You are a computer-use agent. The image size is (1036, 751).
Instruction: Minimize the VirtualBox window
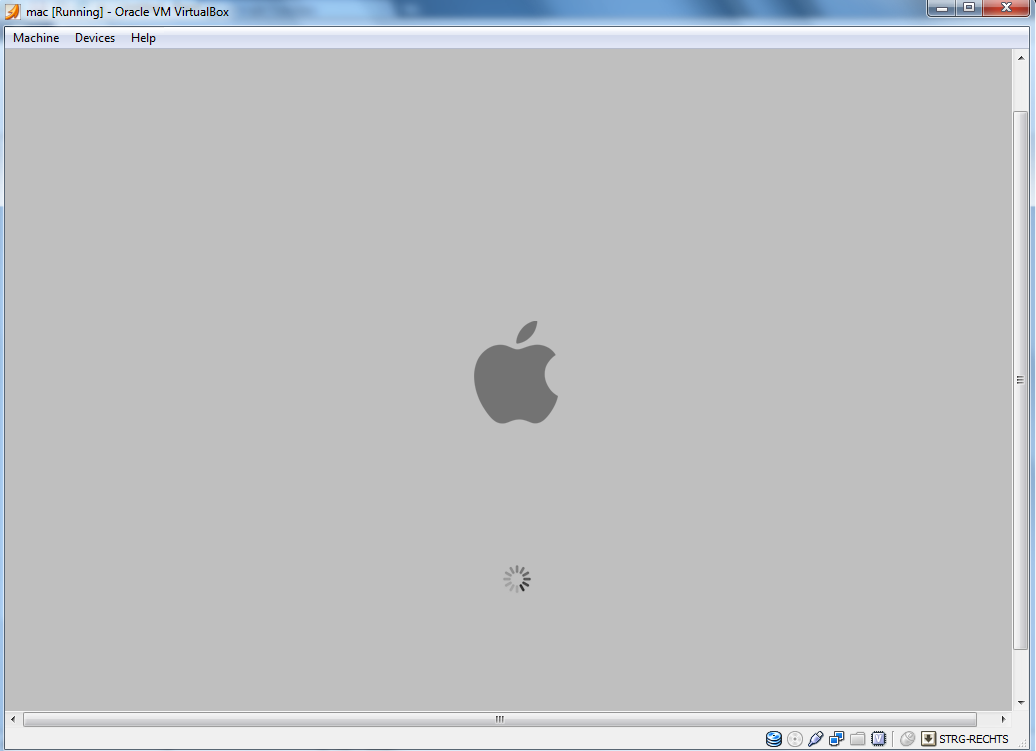(942, 8)
